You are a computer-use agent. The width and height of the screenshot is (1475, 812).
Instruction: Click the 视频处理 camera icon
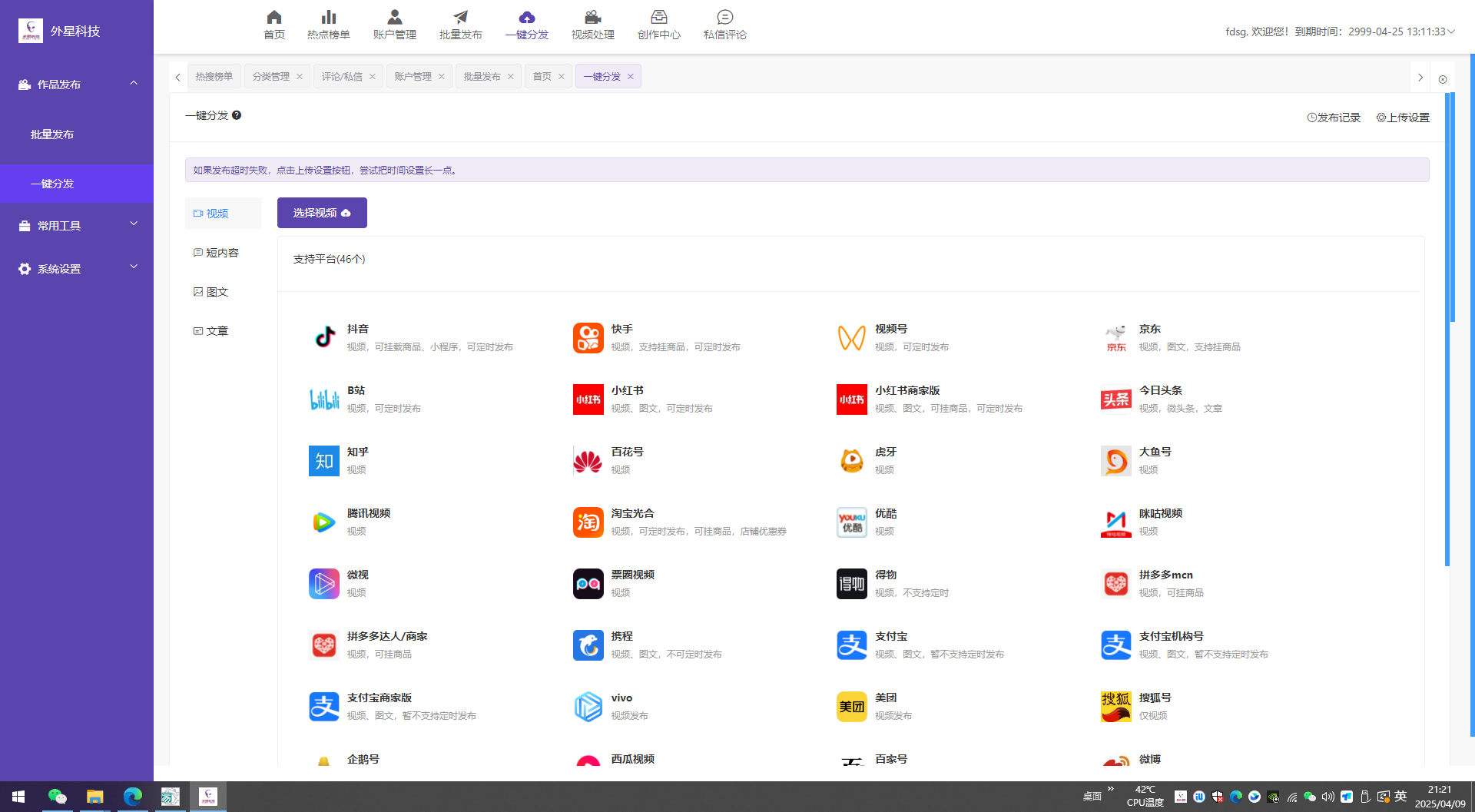pyautogui.click(x=592, y=18)
